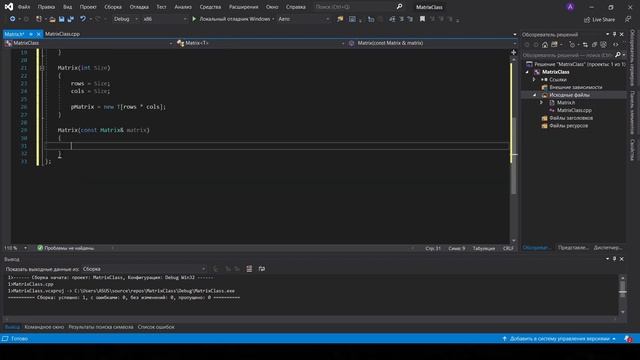Switch to the Командное окно tab
The image size is (640, 360).
44,327
